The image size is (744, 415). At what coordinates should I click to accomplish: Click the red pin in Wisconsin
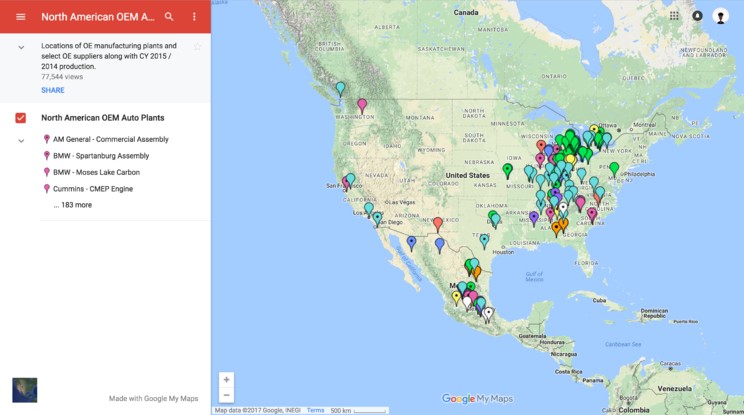[541, 145]
